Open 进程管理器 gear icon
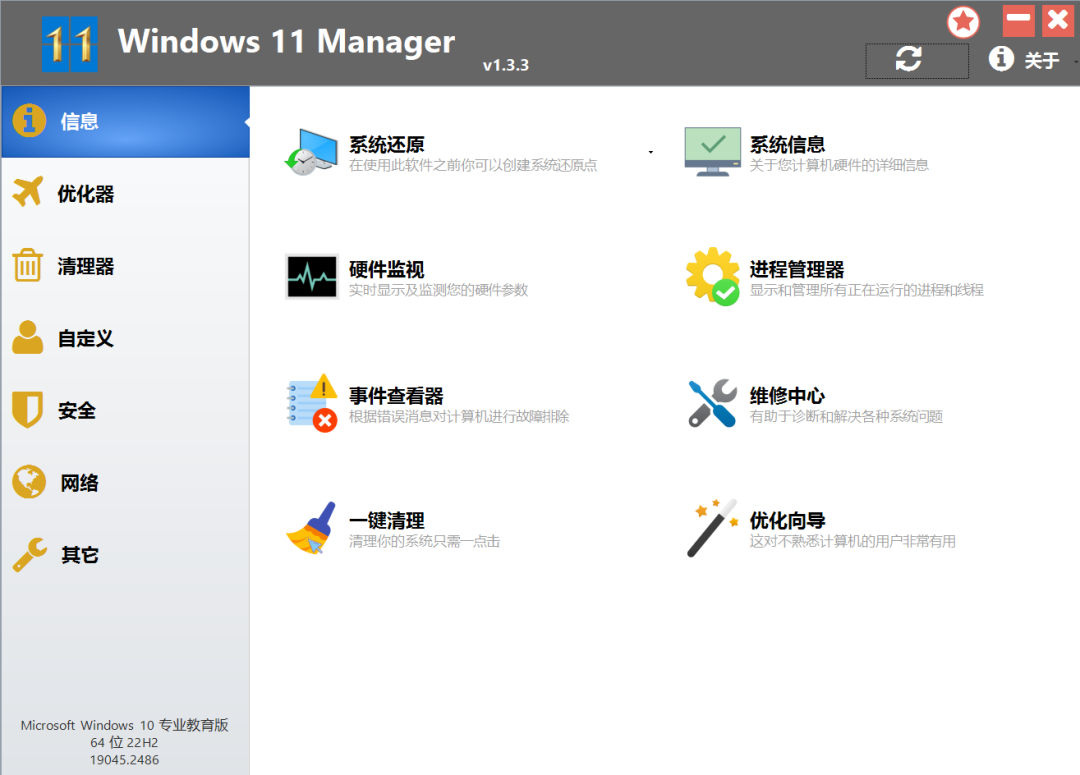1080x775 pixels. click(x=713, y=276)
